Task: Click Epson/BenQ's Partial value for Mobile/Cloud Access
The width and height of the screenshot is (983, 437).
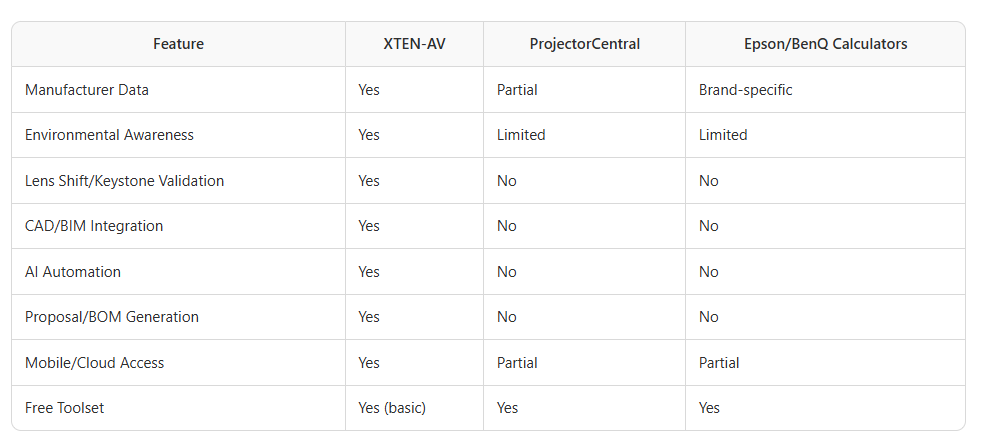Action: (719, 363)
